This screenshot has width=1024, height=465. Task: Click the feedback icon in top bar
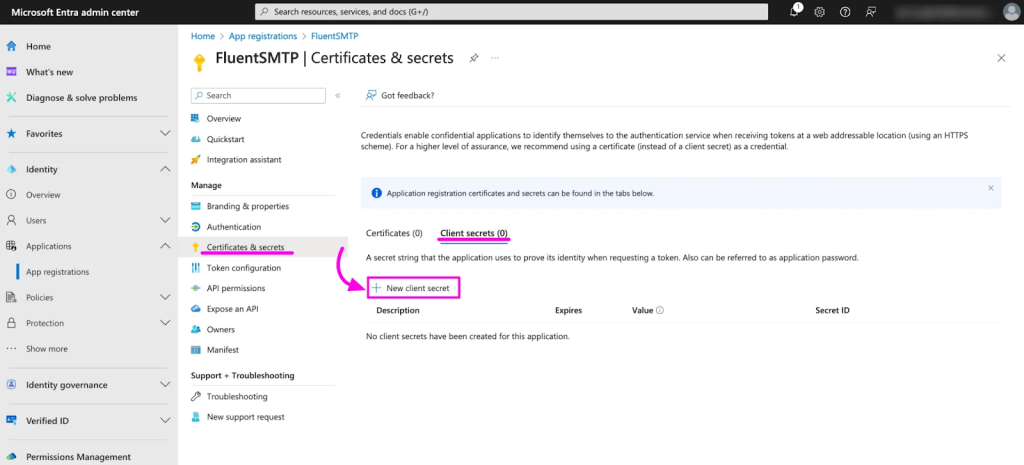coord(871,12)
